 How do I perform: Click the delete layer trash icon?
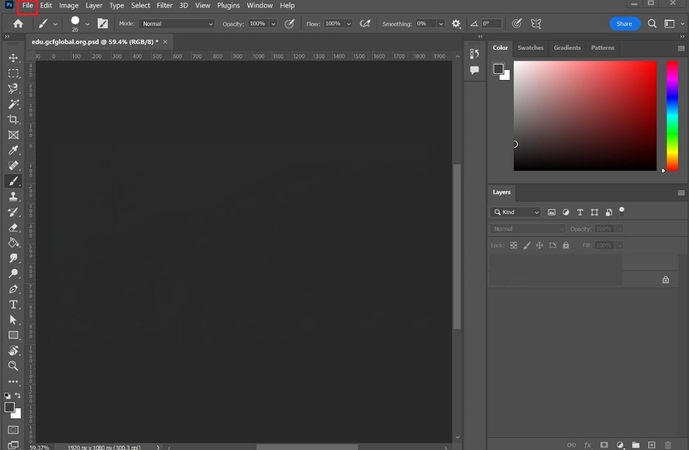pyautogui.click(x=667, y=444)
